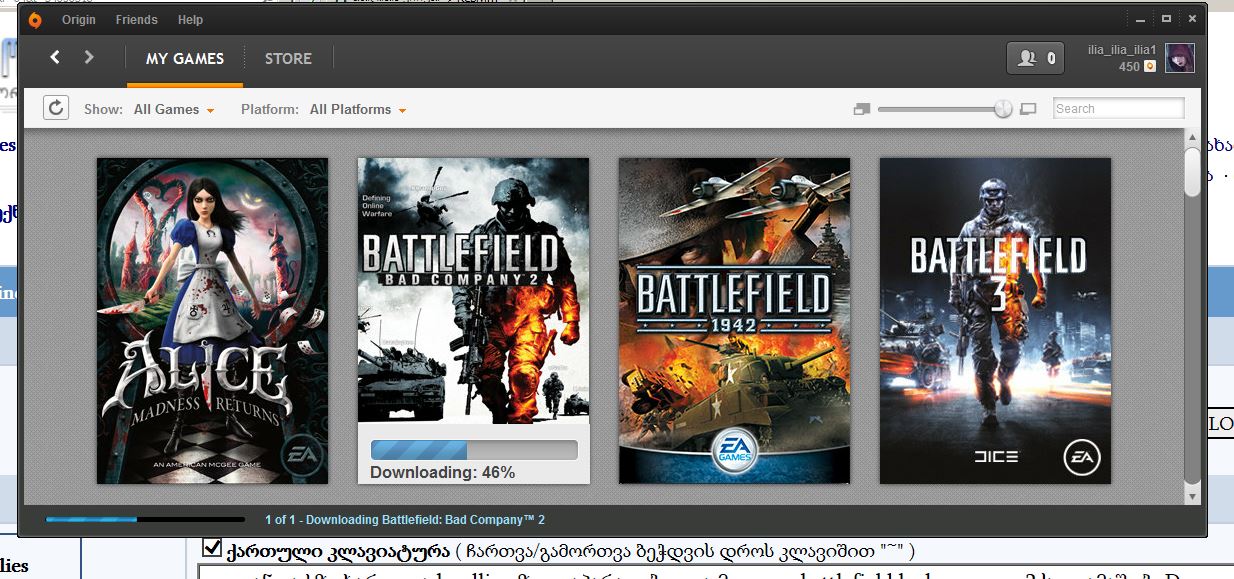1234x579 pixels.
Task: Click the large thumbnails size icon
Action: (1028, 109)
